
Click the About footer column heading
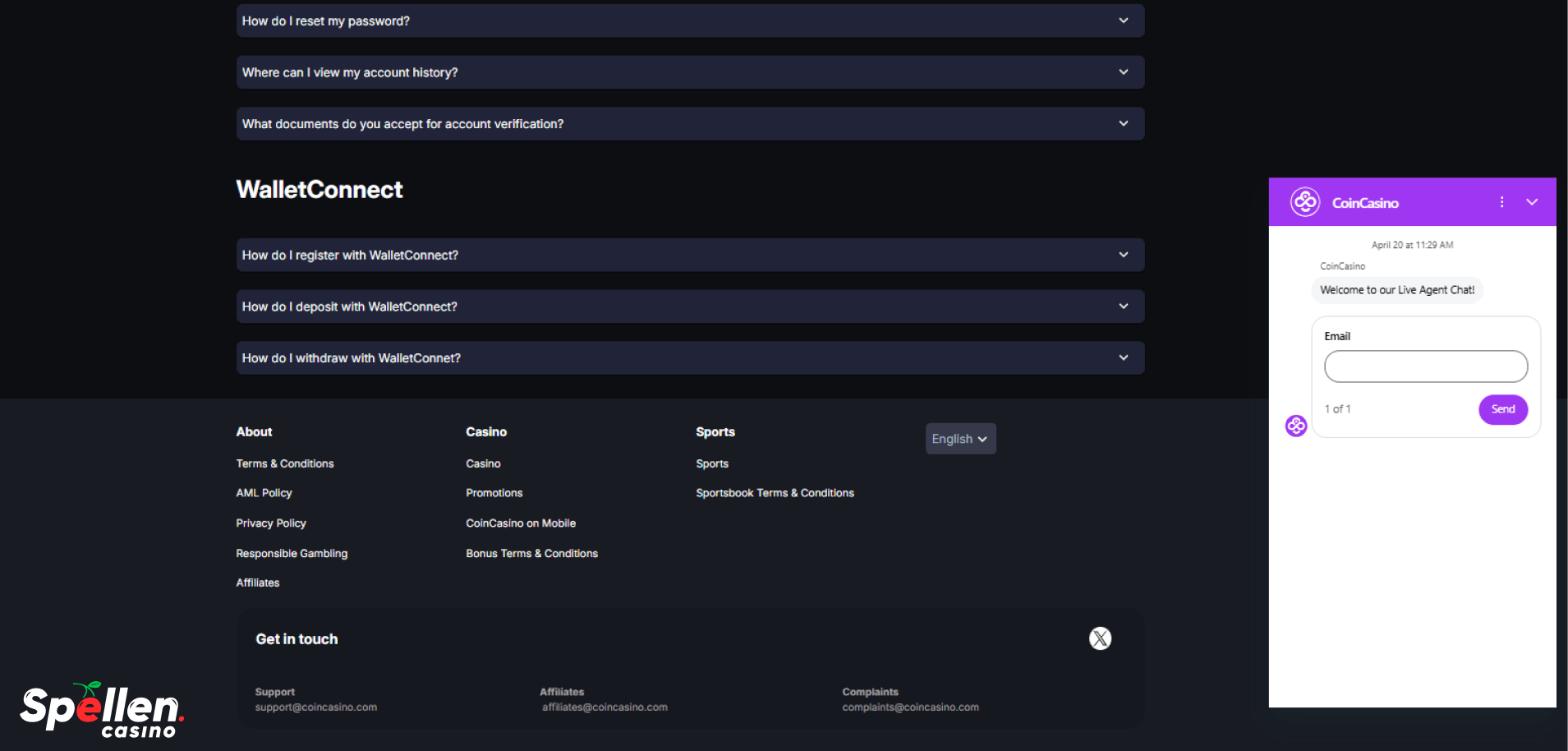[254, 432]
